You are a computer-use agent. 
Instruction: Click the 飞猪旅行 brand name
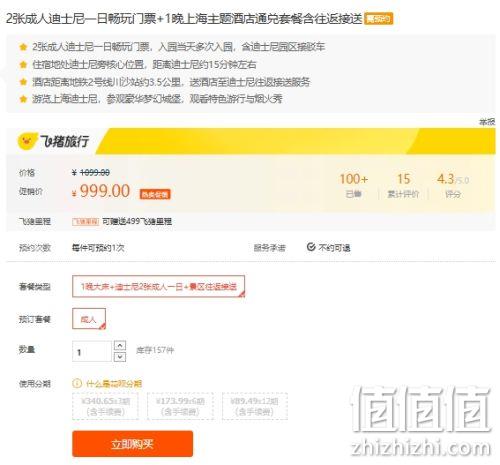click(64, 141)
